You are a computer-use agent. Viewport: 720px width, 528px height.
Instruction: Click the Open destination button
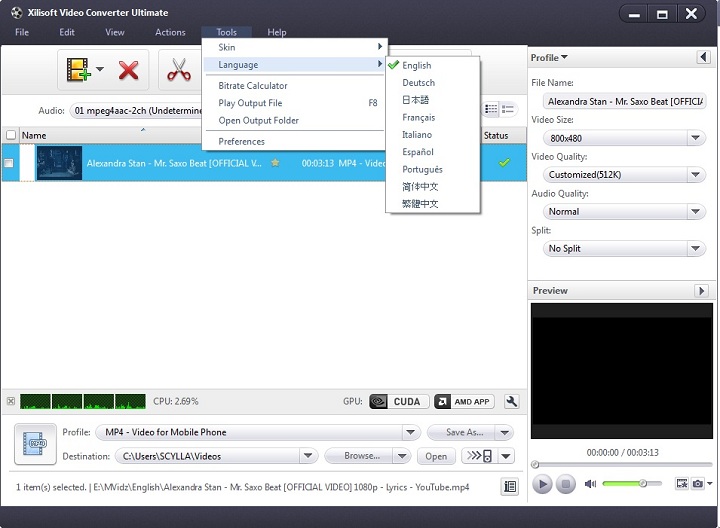436,456
